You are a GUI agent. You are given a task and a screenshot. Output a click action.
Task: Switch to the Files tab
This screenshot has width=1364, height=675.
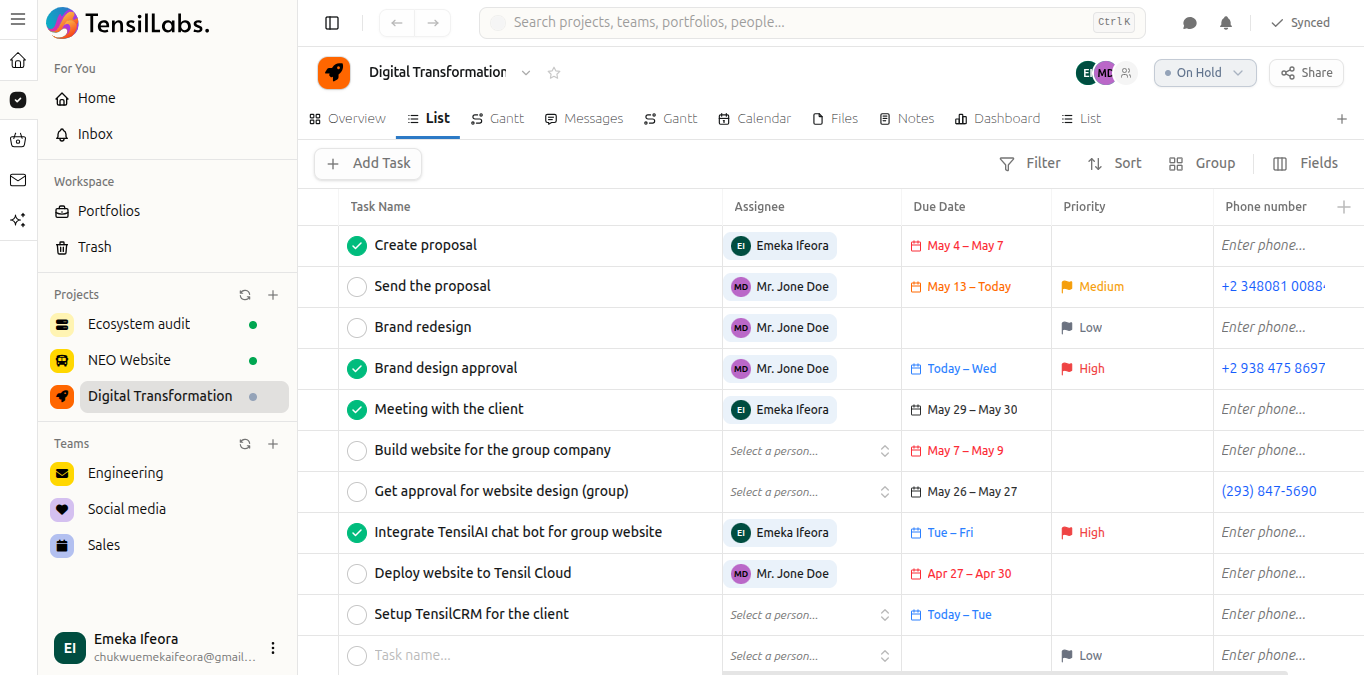(x=835, y=119)
